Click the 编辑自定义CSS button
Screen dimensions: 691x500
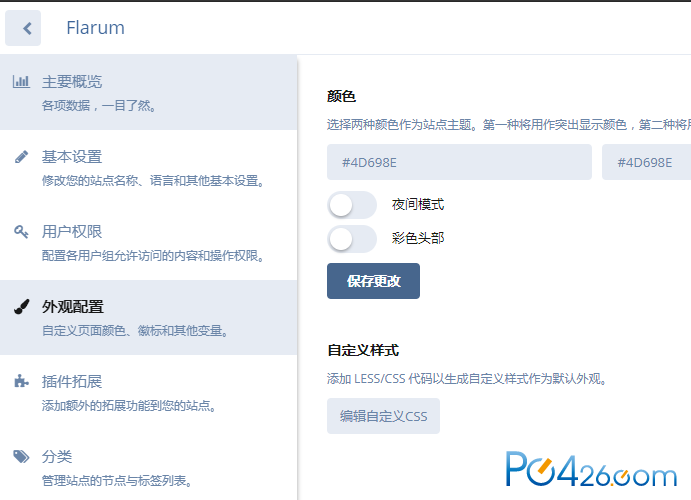point(383,416)
